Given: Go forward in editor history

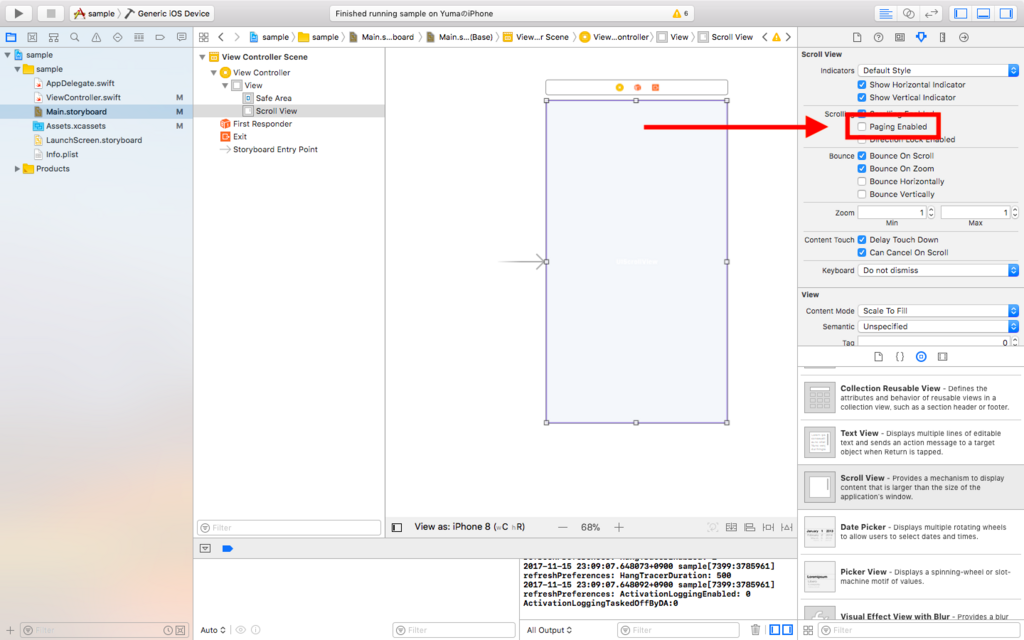Looking at the screenshot, I should [236, 37].
